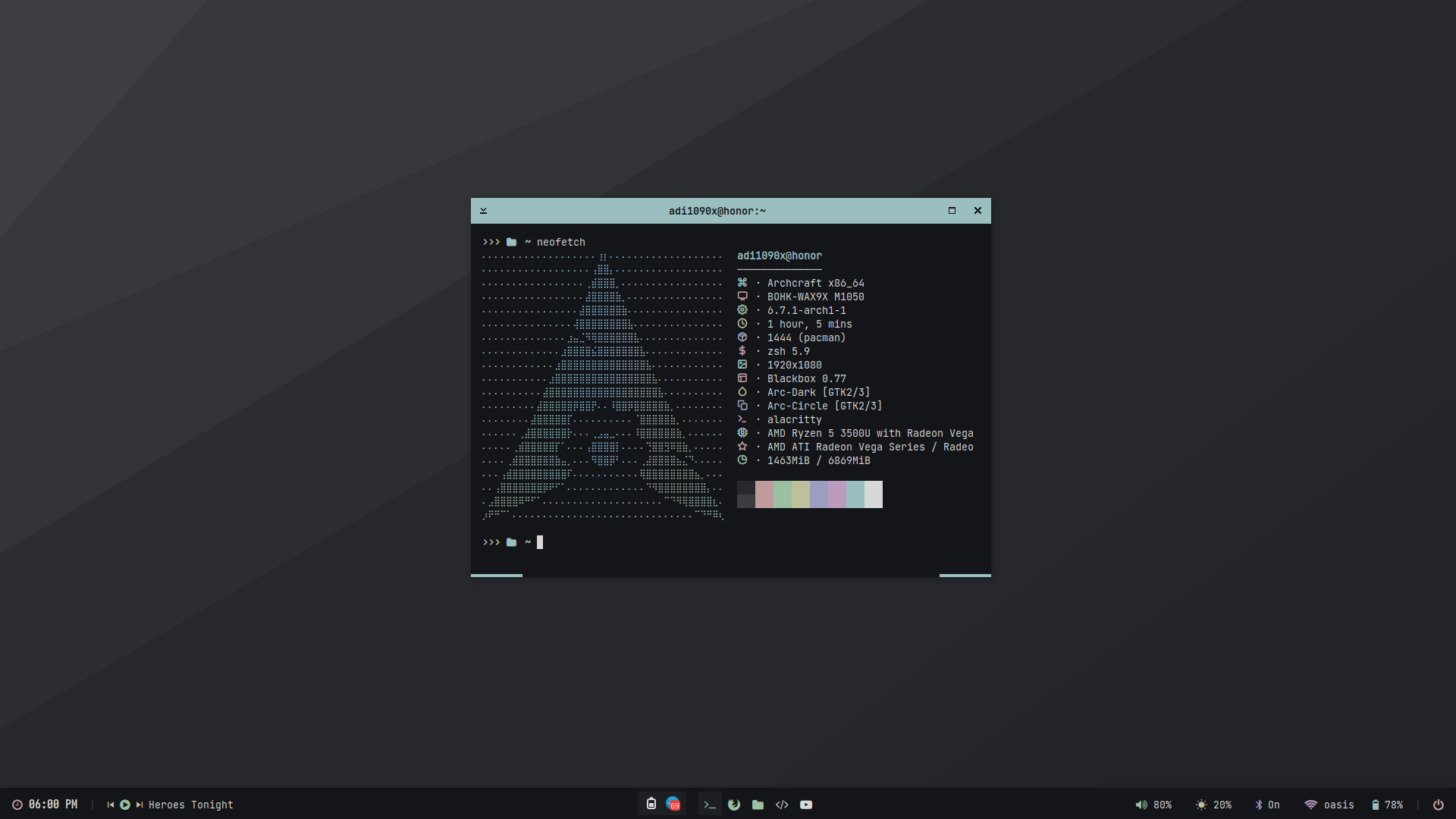Toggle Bluetooth On indicator
The image size is (1456, 819).
pyautogui.click(x=1266, y=805)
